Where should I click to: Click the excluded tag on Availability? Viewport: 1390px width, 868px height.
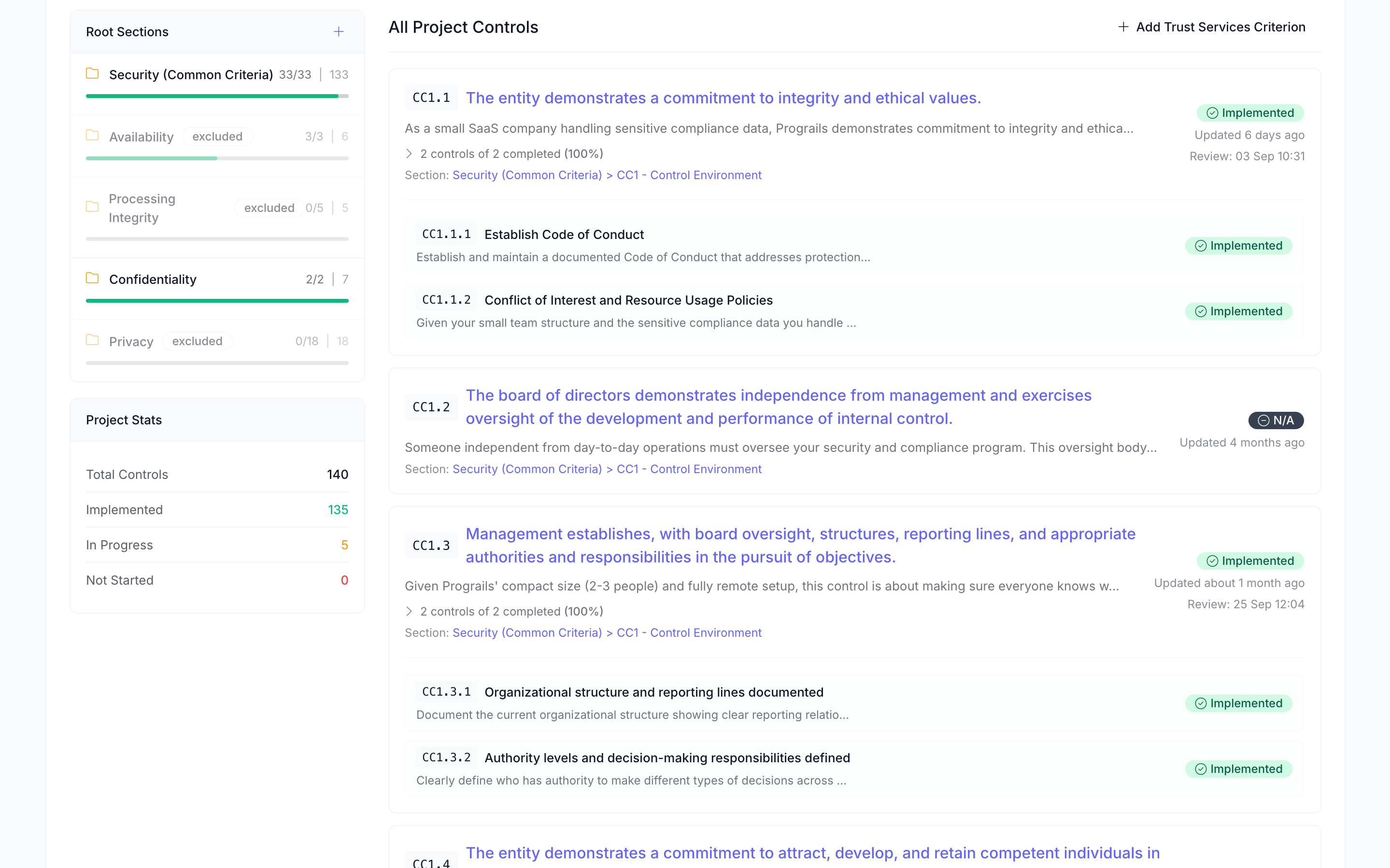coord(217,137)
